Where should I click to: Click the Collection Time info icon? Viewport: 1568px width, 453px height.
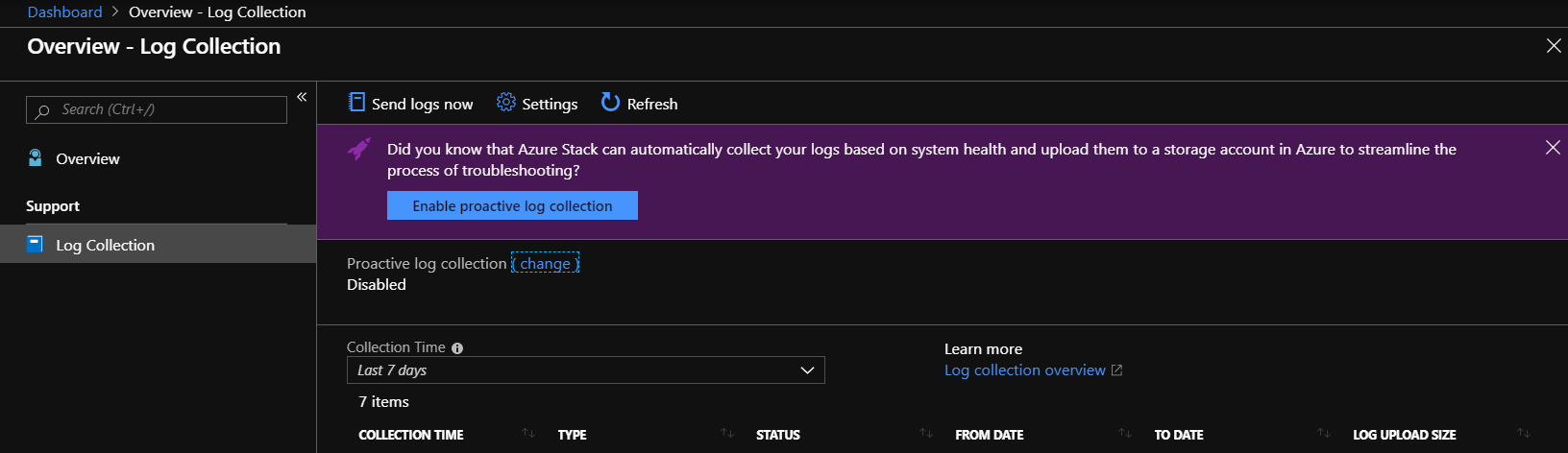pos(457,348)
